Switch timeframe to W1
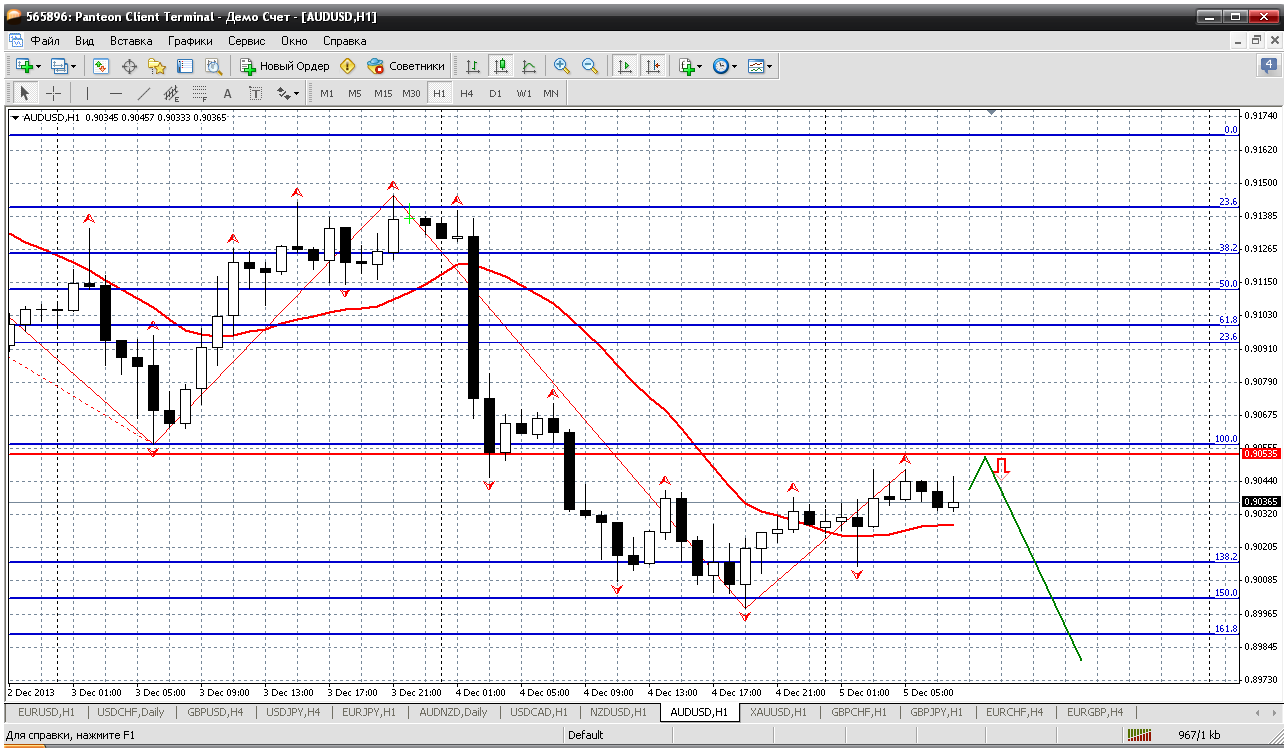The height and width of the screenshot is (748, 1288). (x=524, y=93)
